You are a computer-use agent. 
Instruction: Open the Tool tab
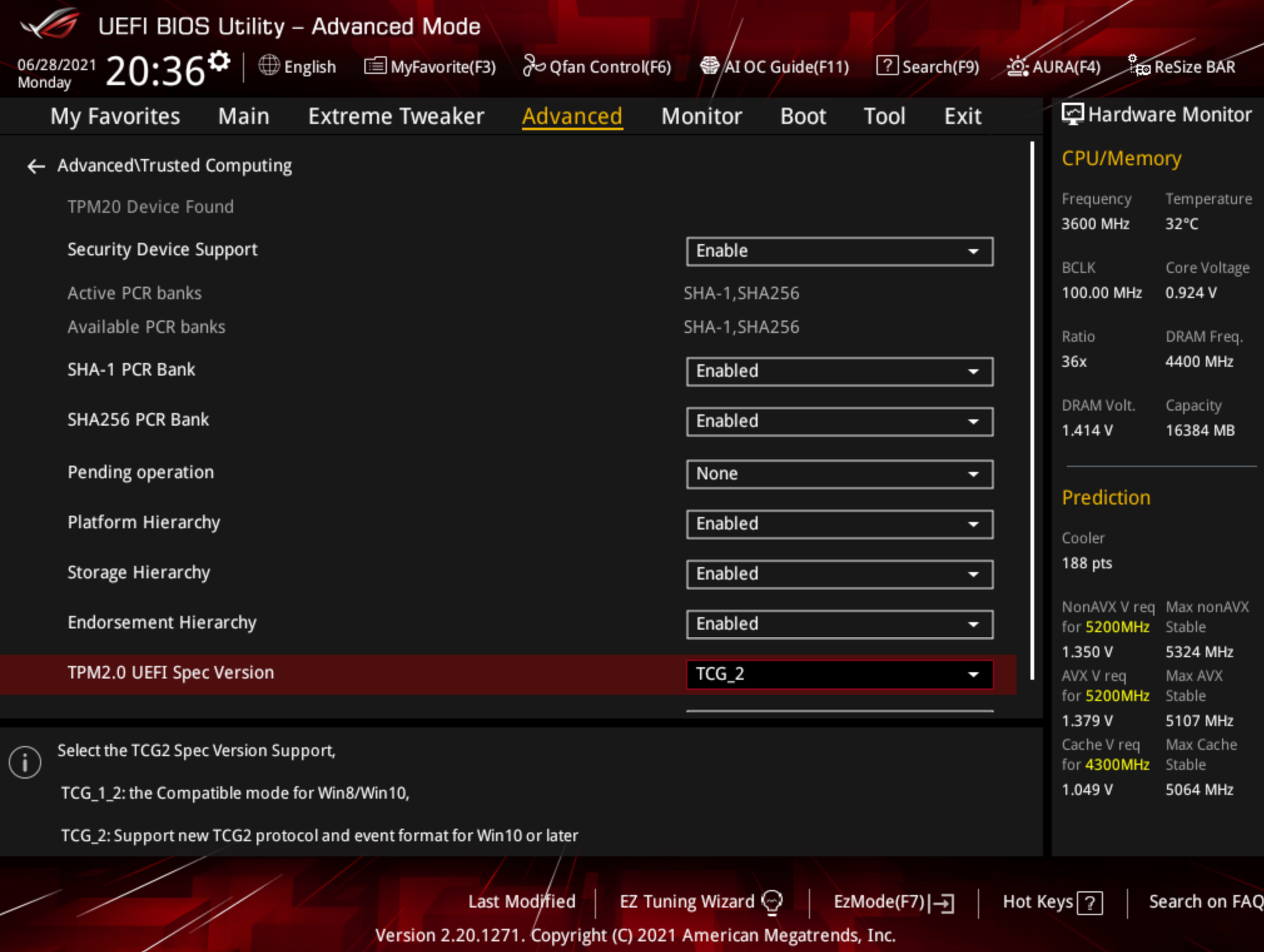885,116
